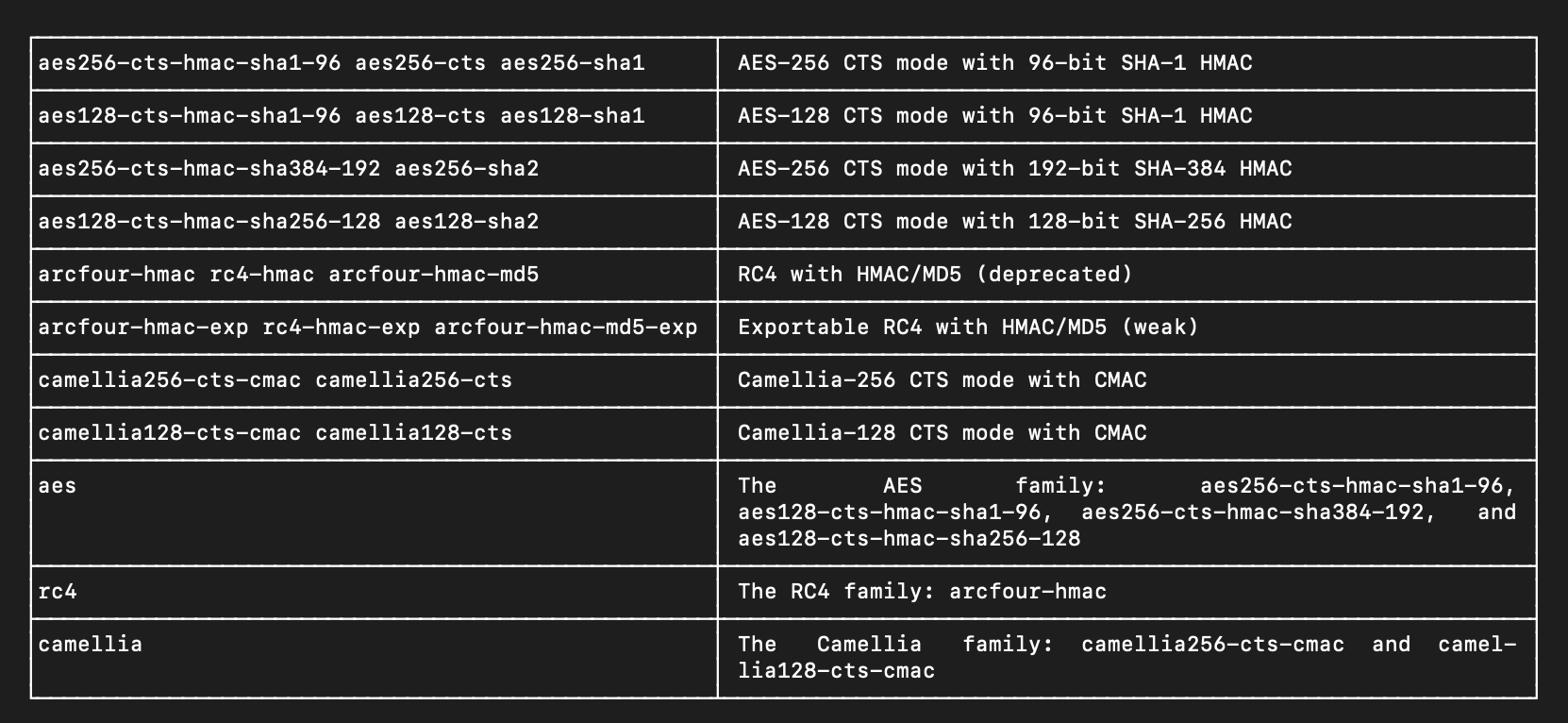Click the camellia128-cts-cmac camellia128-cts cell
Screen dimensions: 1568x723
pyautogui.click(x=375, y=434)
